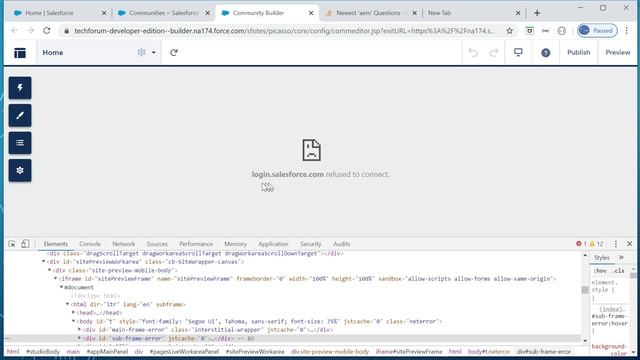Screen dimensions: 640x360
Task: Select the DevTools Elements tab
Action: (56, 244)
